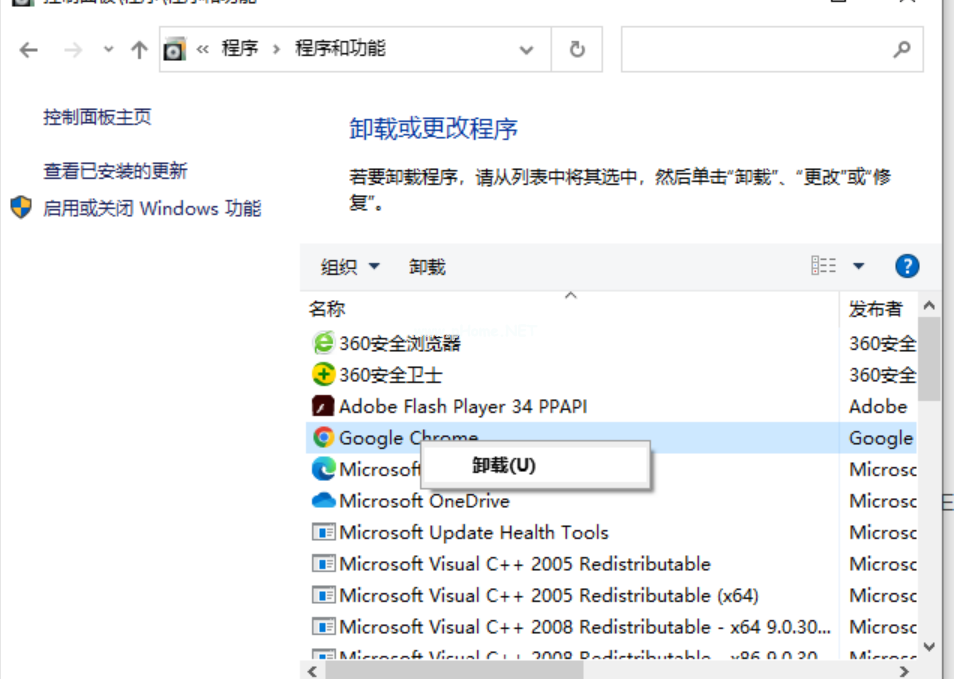Click the Google Chrome icon
This screenshot has height=679, width=960.
[323, 437]
